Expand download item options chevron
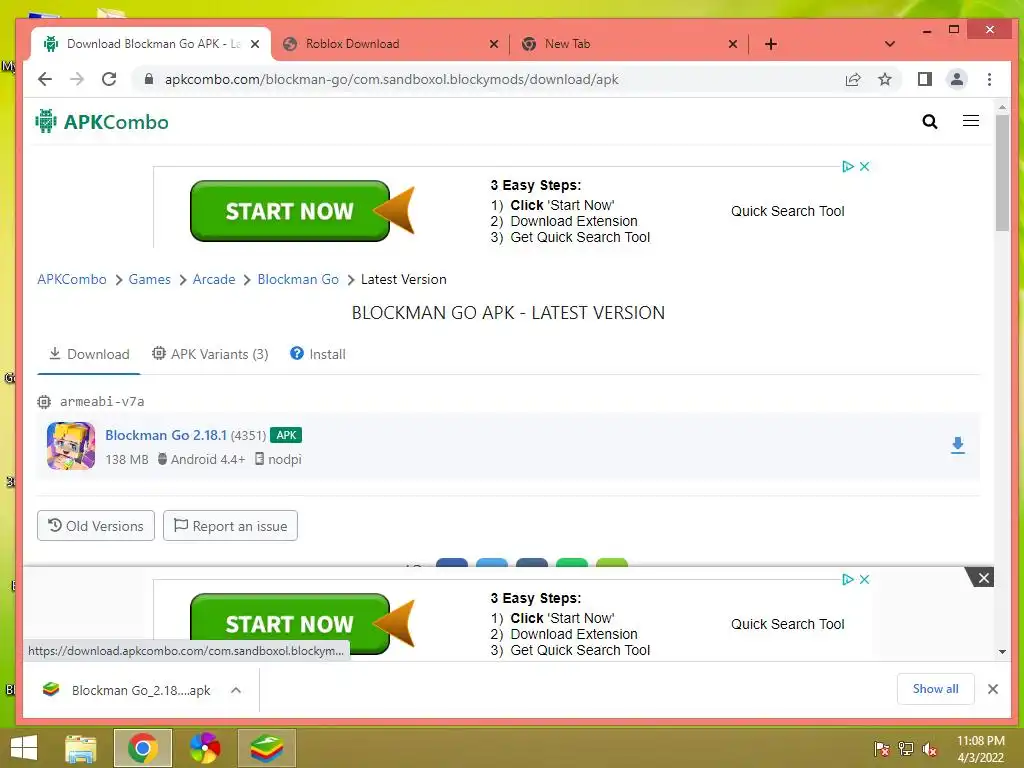 point(236,690)
